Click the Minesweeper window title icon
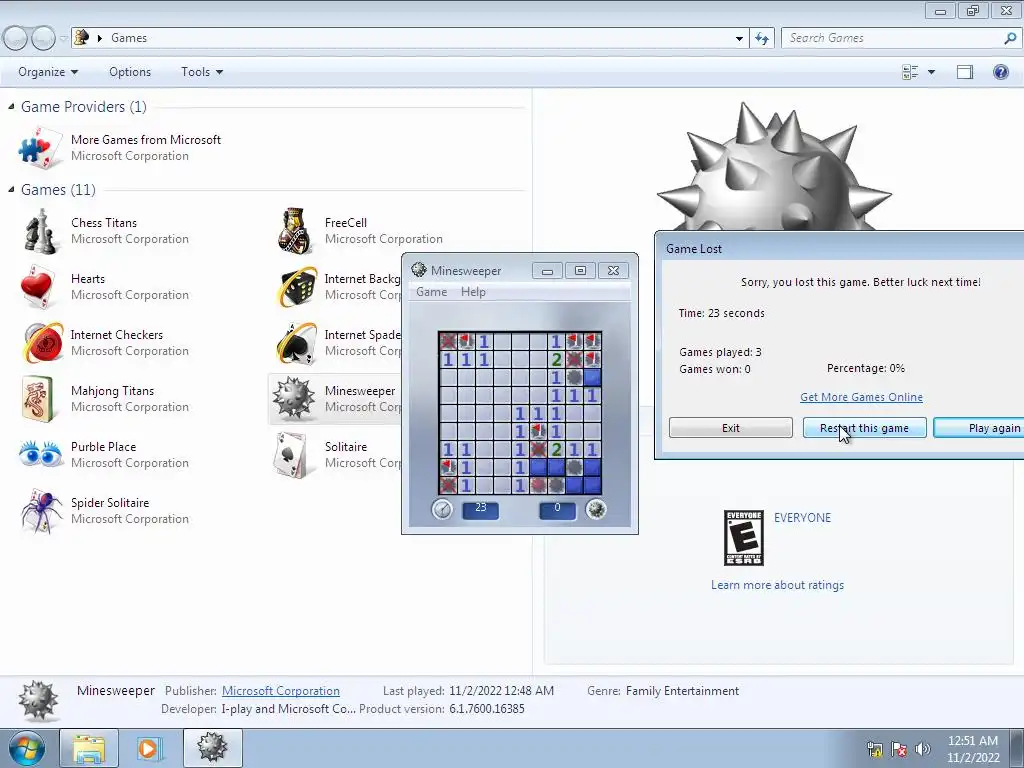The image size is (1024, 768). [419, 270]
